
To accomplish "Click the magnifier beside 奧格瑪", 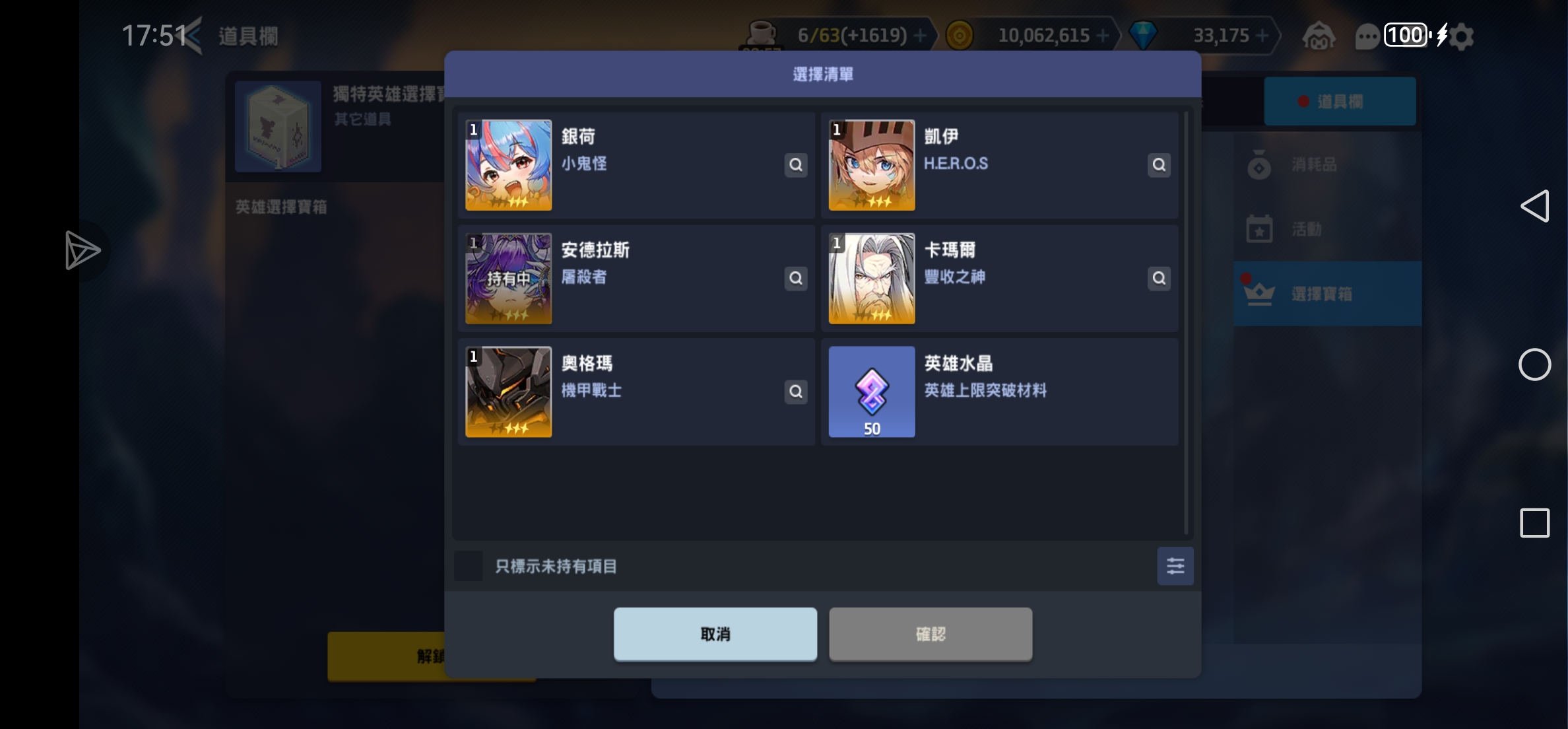I will [x=796, y=392].
